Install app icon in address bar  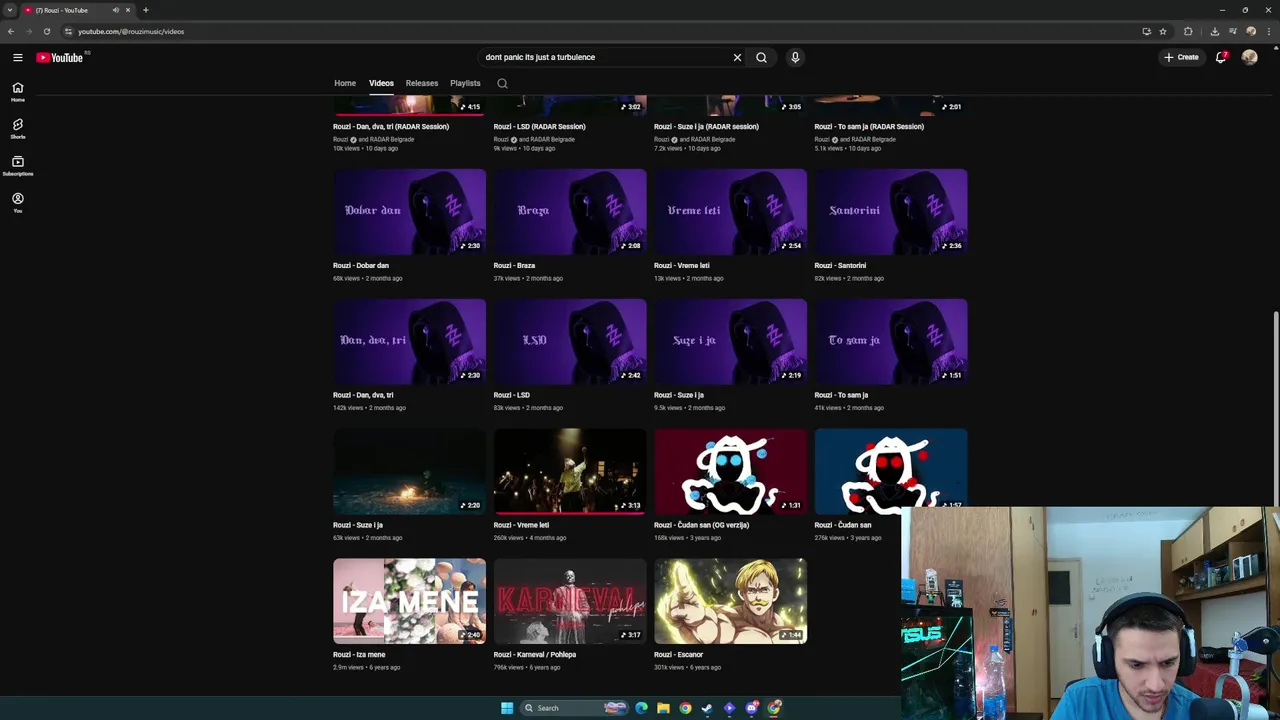1146,31
